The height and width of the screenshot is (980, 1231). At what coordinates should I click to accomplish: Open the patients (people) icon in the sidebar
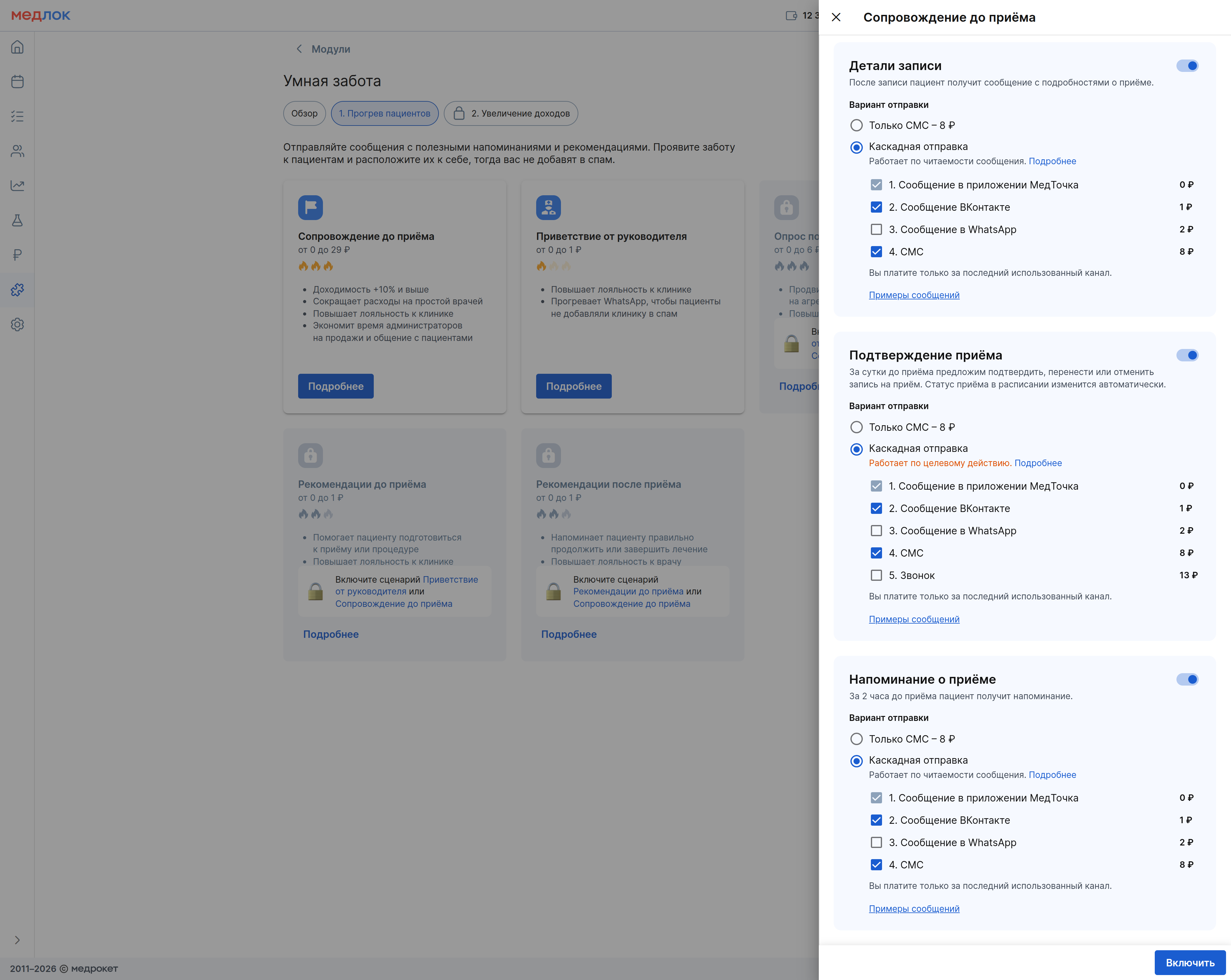pos(17,151)
